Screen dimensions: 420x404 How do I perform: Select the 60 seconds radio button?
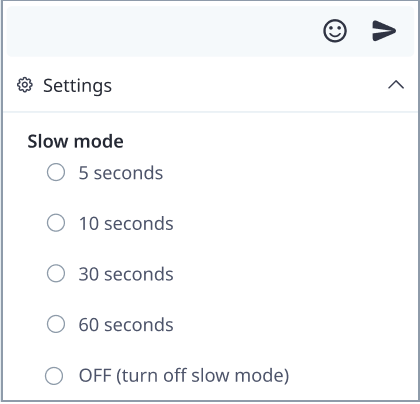click(56, 324)
